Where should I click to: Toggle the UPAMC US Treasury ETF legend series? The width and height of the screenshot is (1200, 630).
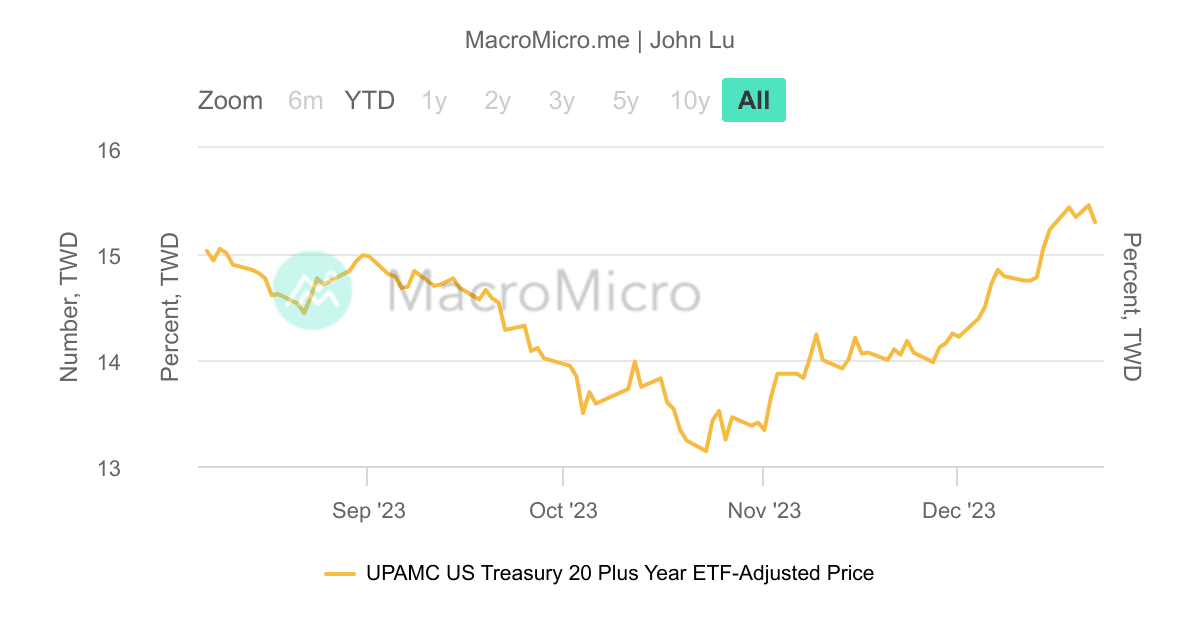pos(620,574)
